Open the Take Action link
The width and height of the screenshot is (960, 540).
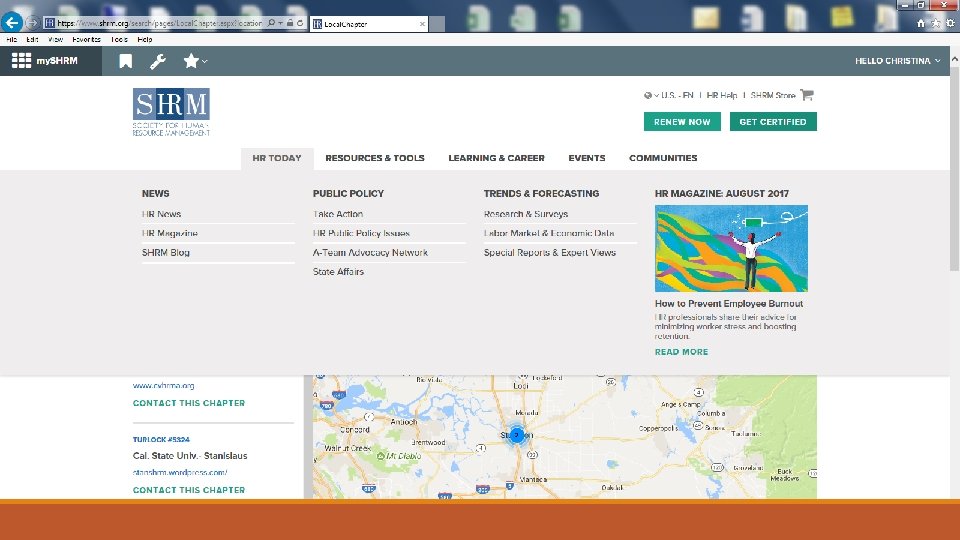pyautogui.click(x=338, y=214)
